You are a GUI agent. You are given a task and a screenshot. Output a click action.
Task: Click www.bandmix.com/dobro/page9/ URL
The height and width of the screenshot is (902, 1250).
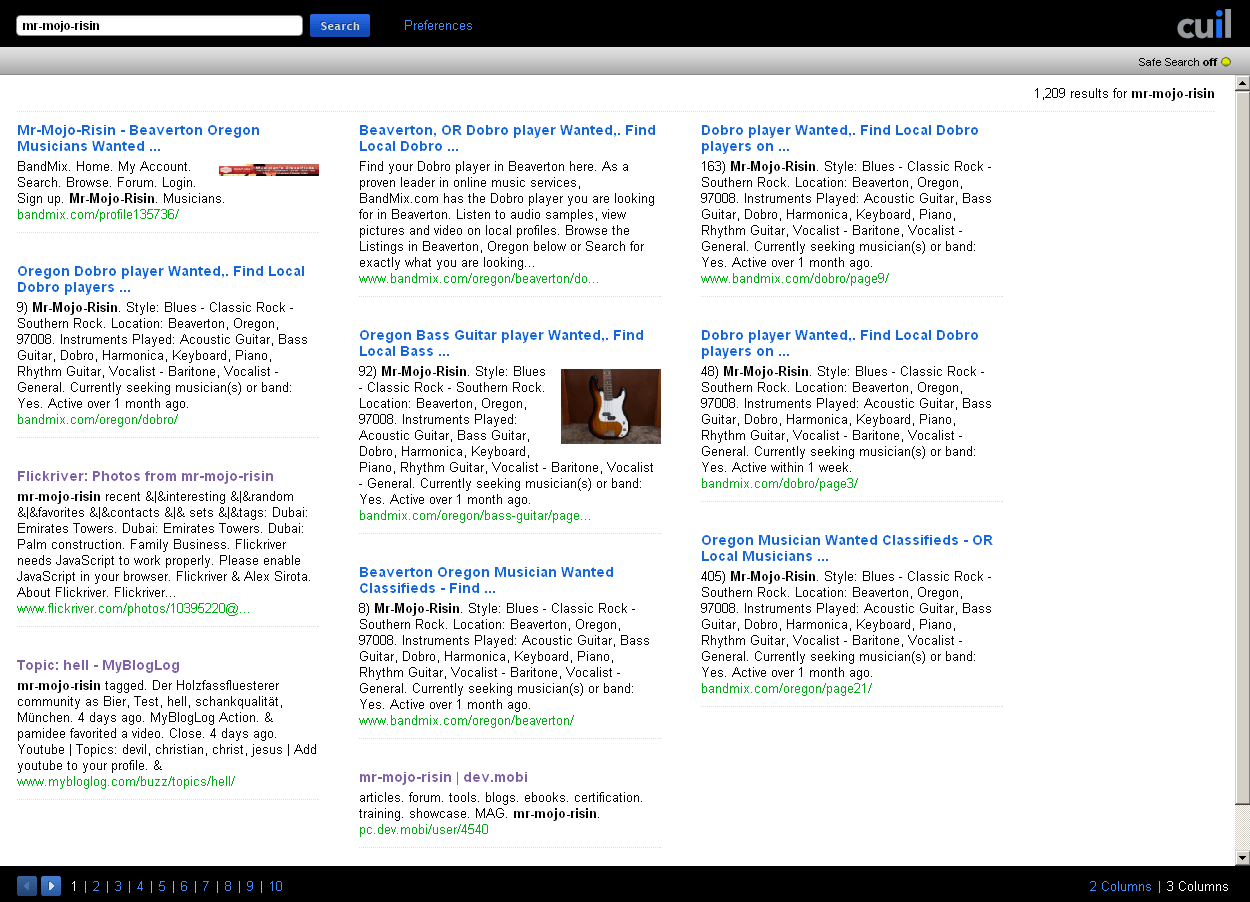pos(795,279)
